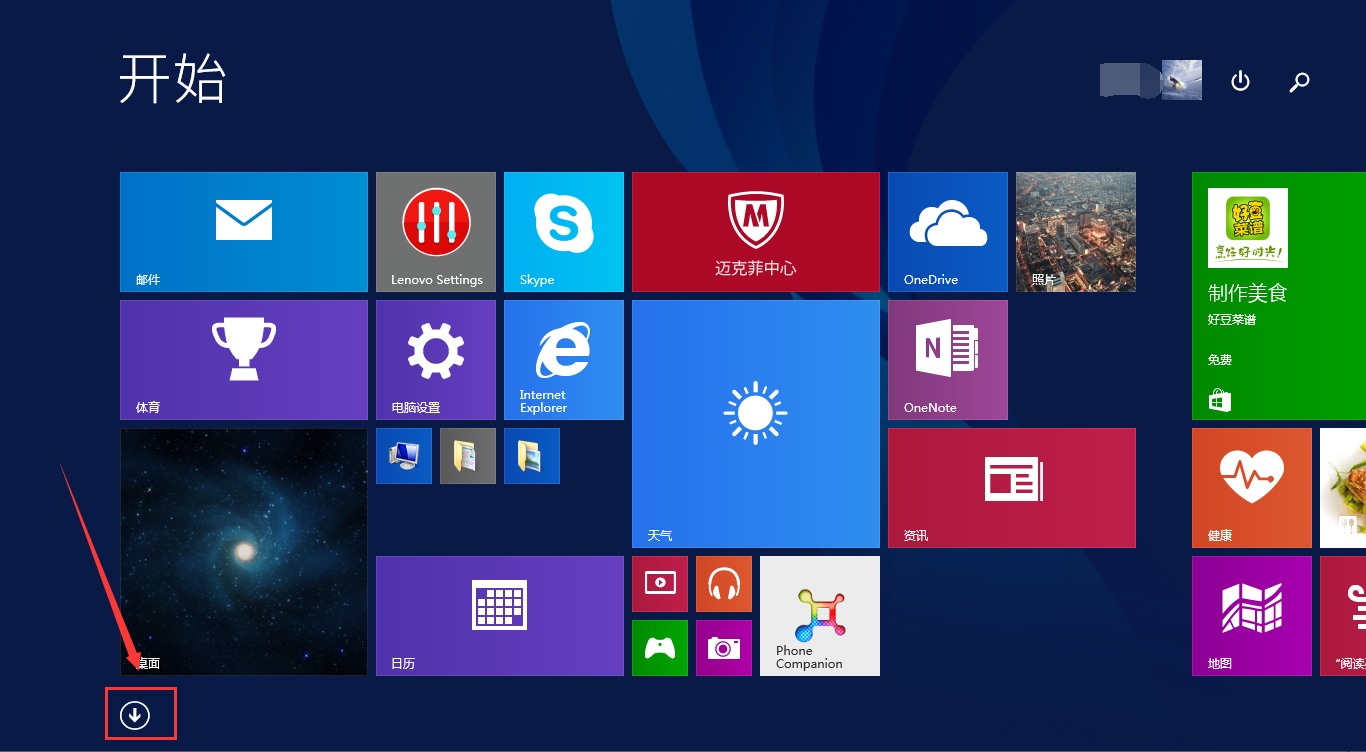Open the 桌面 Desktop tile
The image size is (1366, 752).
click(x=244, y=552)
